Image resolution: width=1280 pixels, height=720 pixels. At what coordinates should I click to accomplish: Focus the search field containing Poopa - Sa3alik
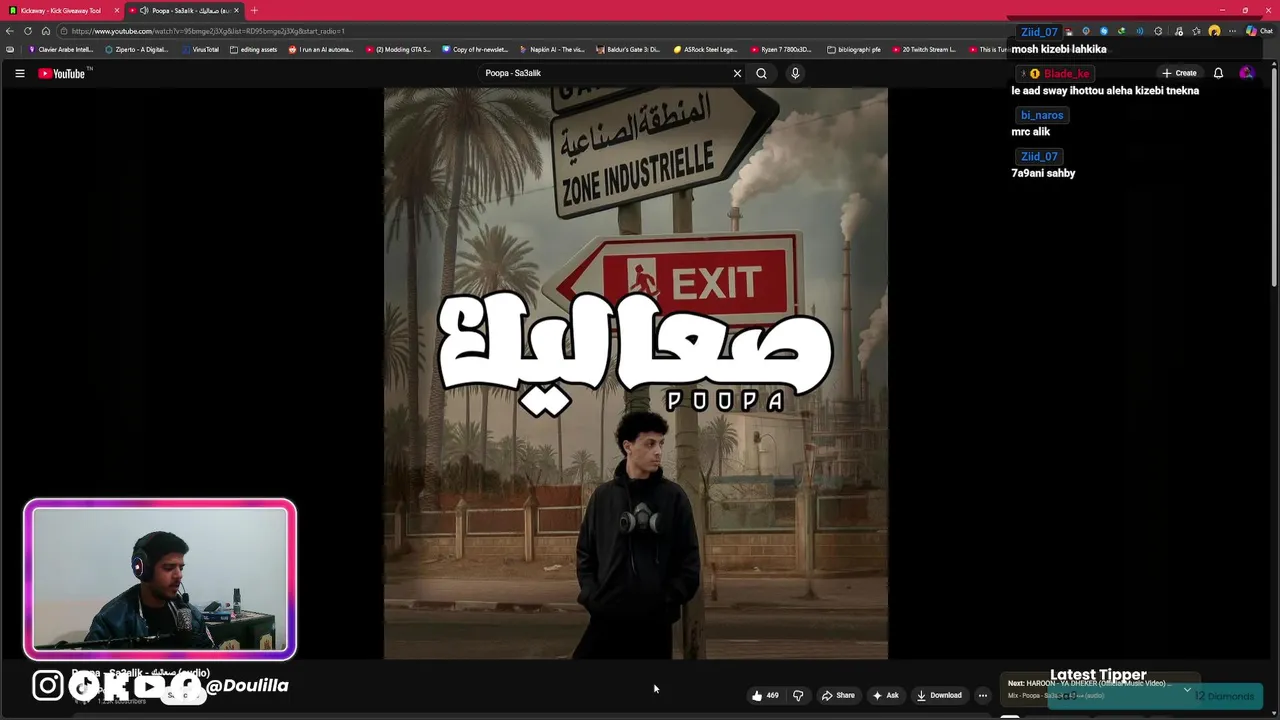(x=605, y=73)
